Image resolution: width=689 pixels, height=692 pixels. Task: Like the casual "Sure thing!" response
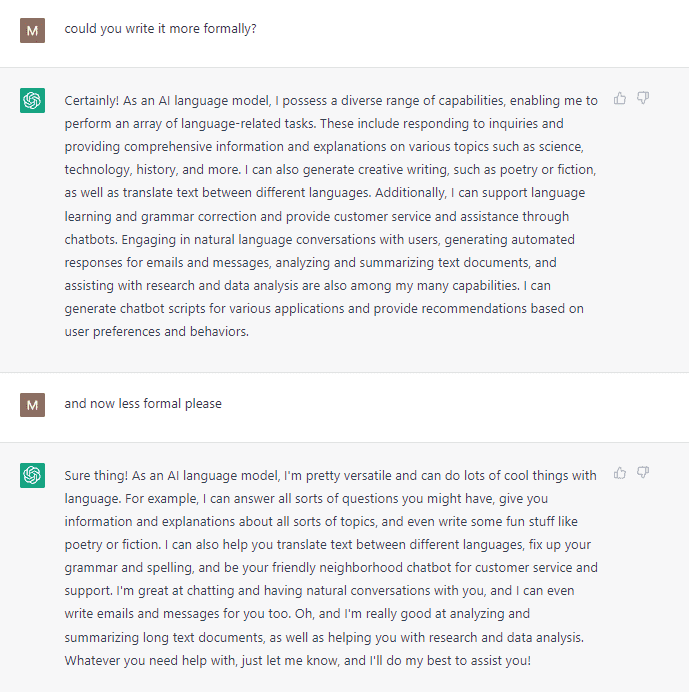coord(620,472)
